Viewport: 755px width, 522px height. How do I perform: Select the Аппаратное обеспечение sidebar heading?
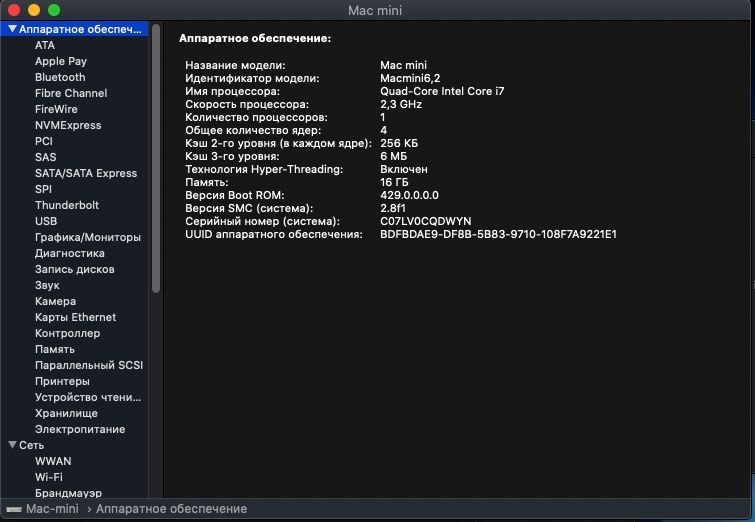tap(80, 29)
